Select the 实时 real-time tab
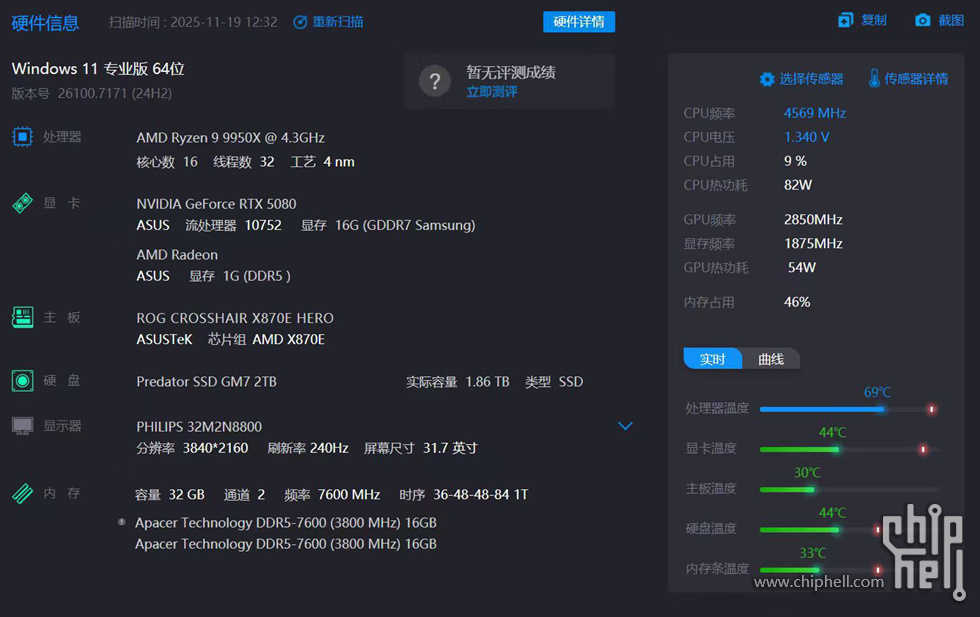The image size is (980, 617). coord(712,359)
